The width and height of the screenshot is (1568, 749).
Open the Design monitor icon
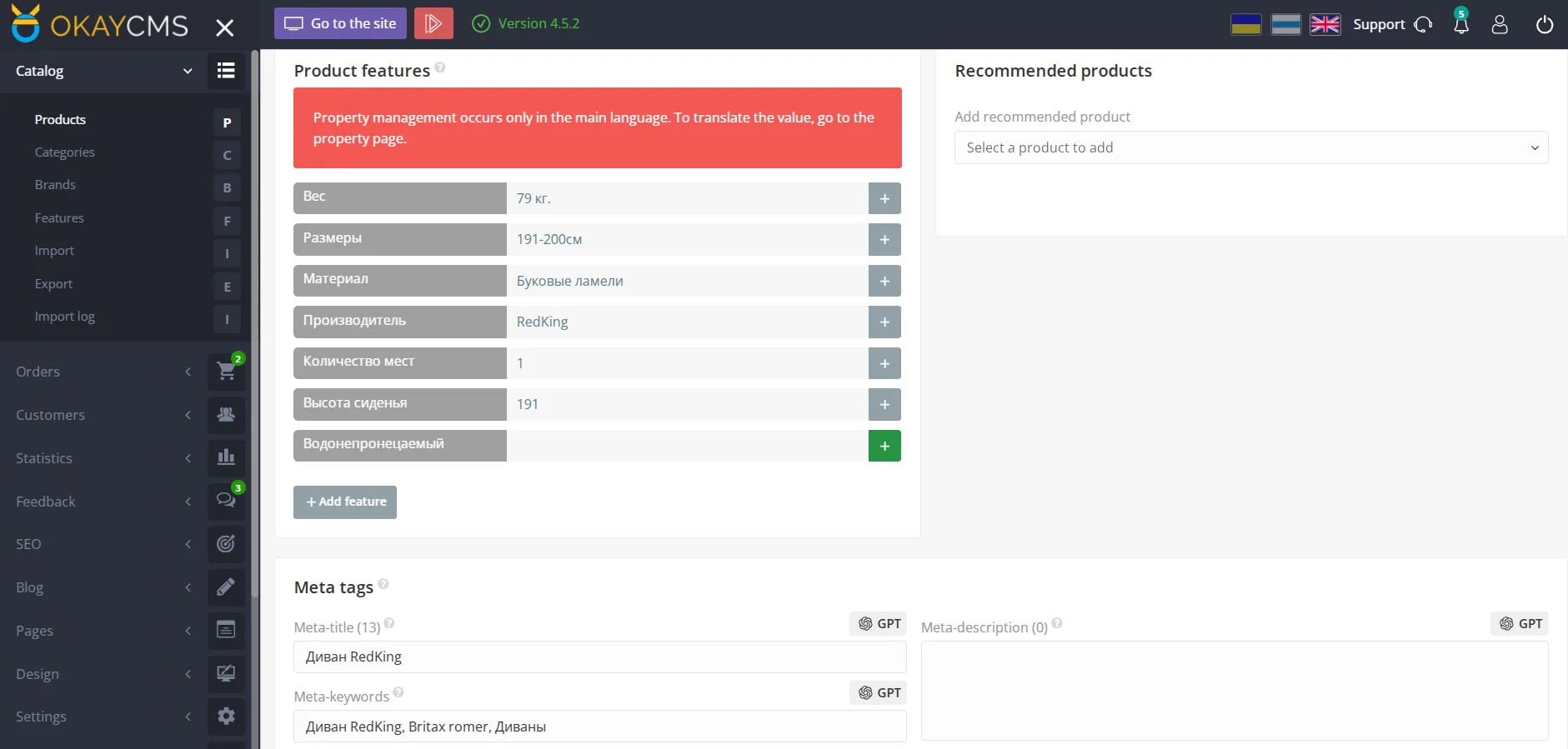pyautogui.click(x=226, y=673)
